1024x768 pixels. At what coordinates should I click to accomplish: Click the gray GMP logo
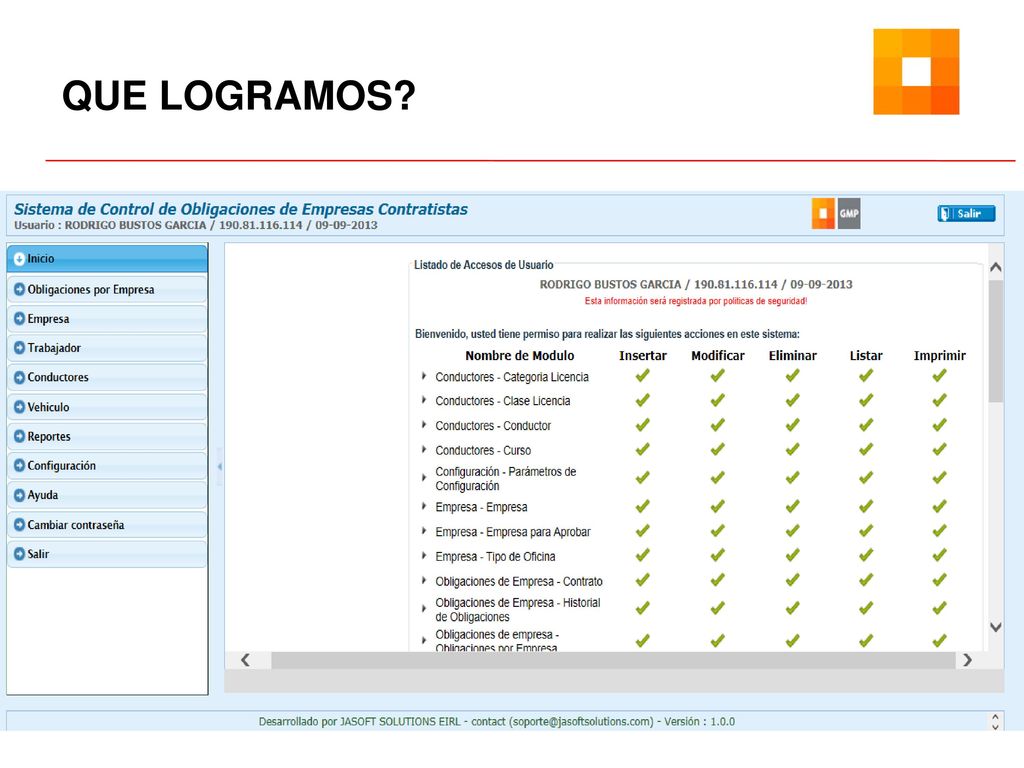pos(849,214)
